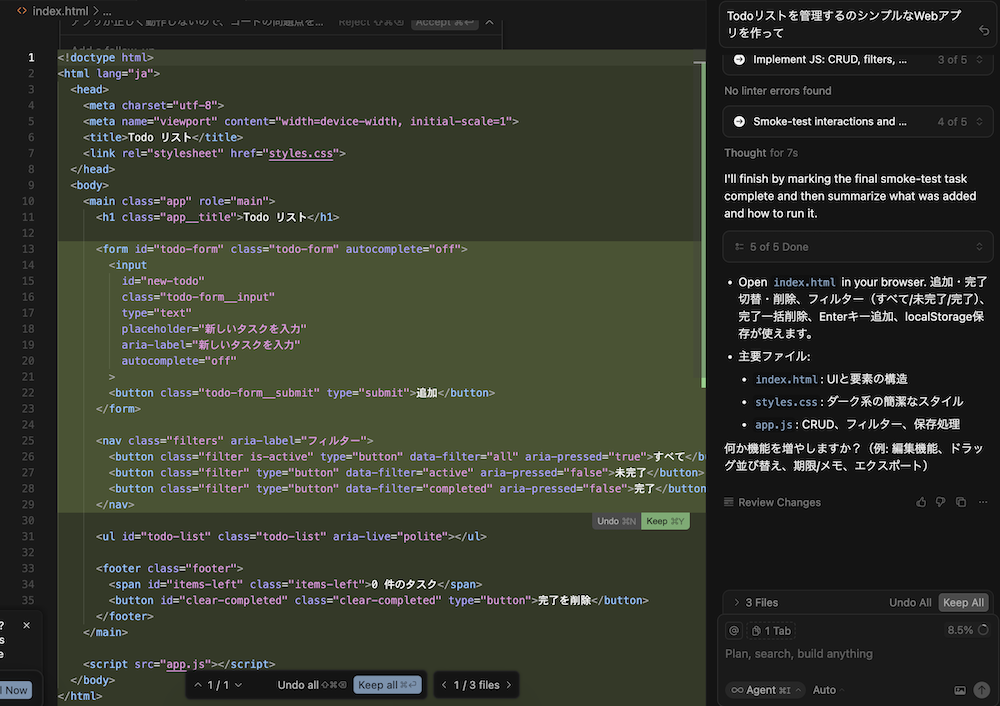Click the index.html file icon in breadcrumb
This screenshot has height=706, width=1000.
(x=22, y=11)
